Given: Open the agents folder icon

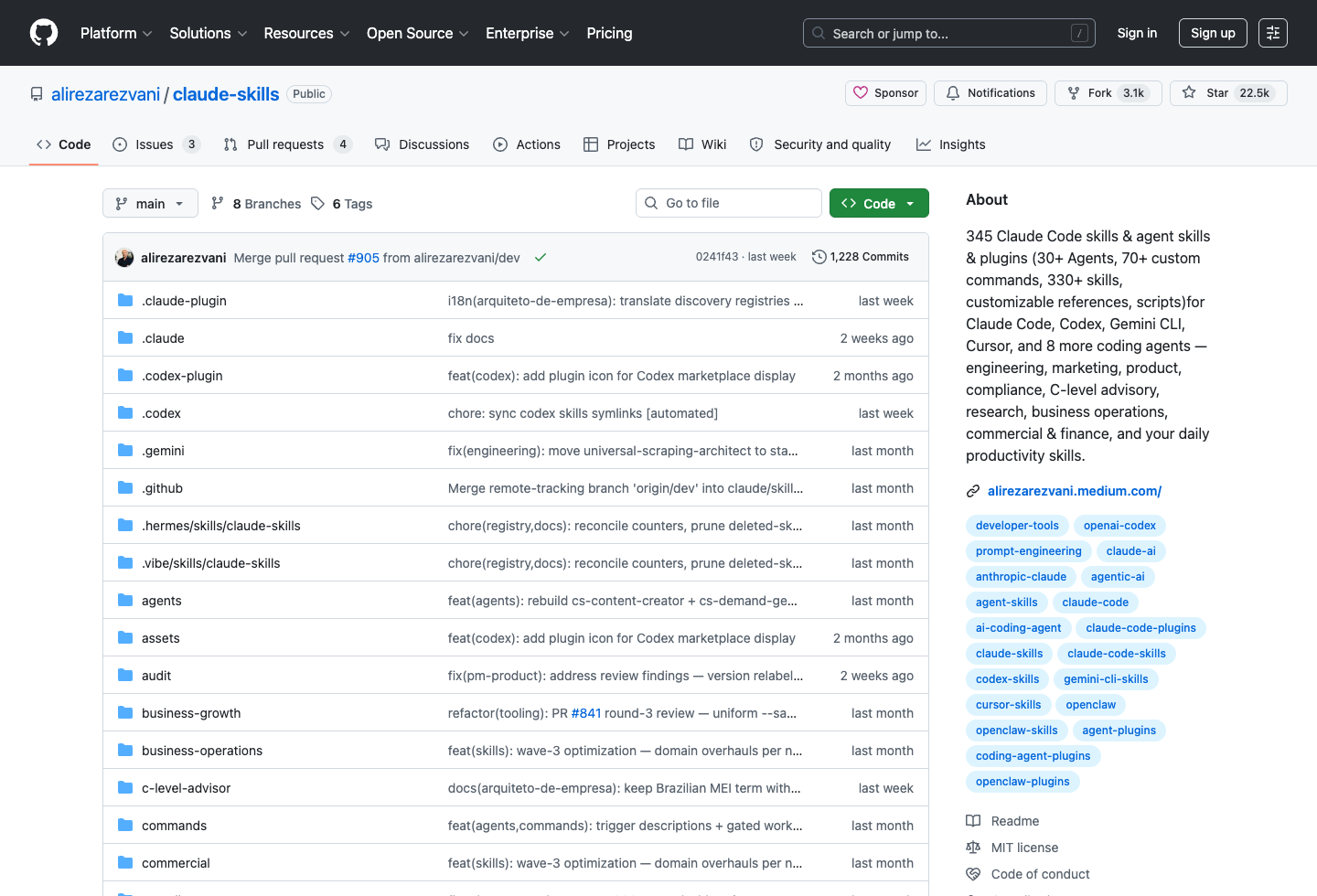Looking at the screenshot, I should click(x=125, y=600).
